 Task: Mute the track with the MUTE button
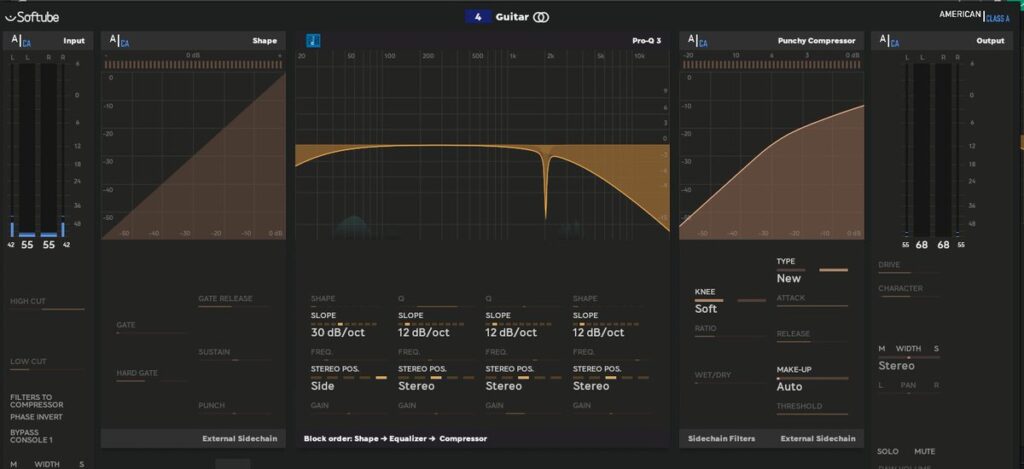coord(924,451)
